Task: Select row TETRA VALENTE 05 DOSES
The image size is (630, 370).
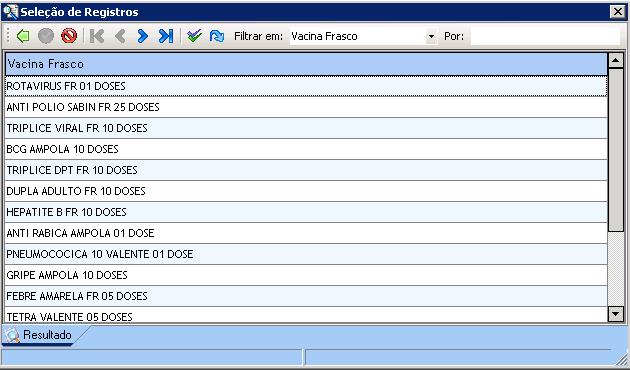Action: (306, 315)
